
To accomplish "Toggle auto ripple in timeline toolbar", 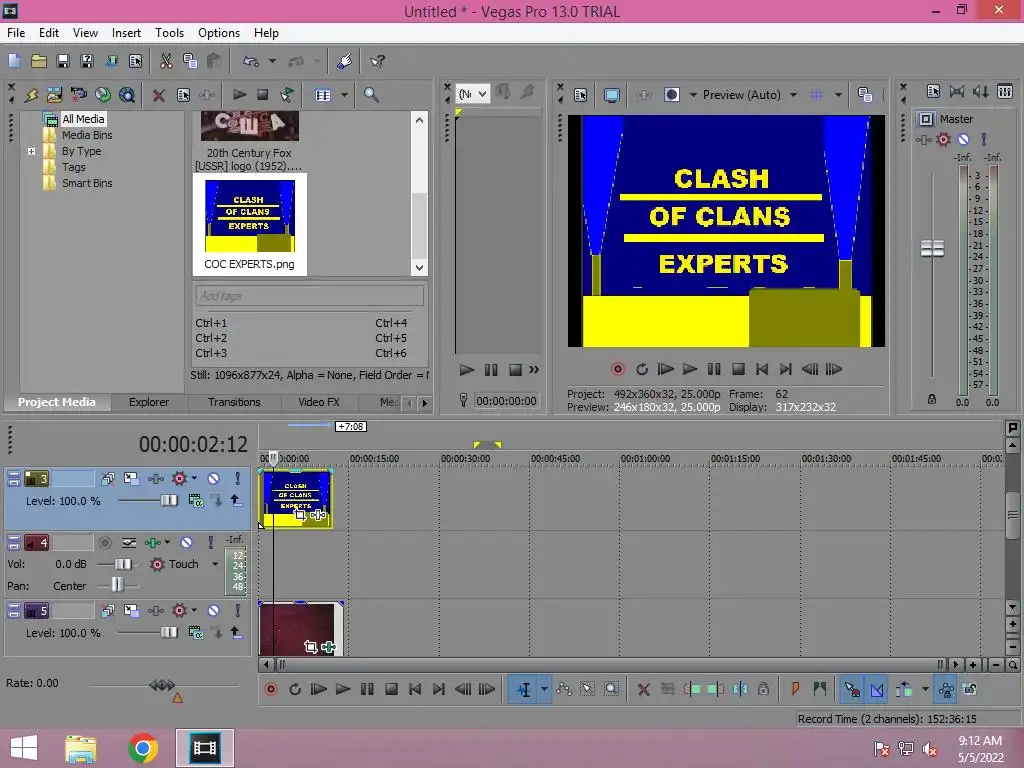I will coord(904,689).
